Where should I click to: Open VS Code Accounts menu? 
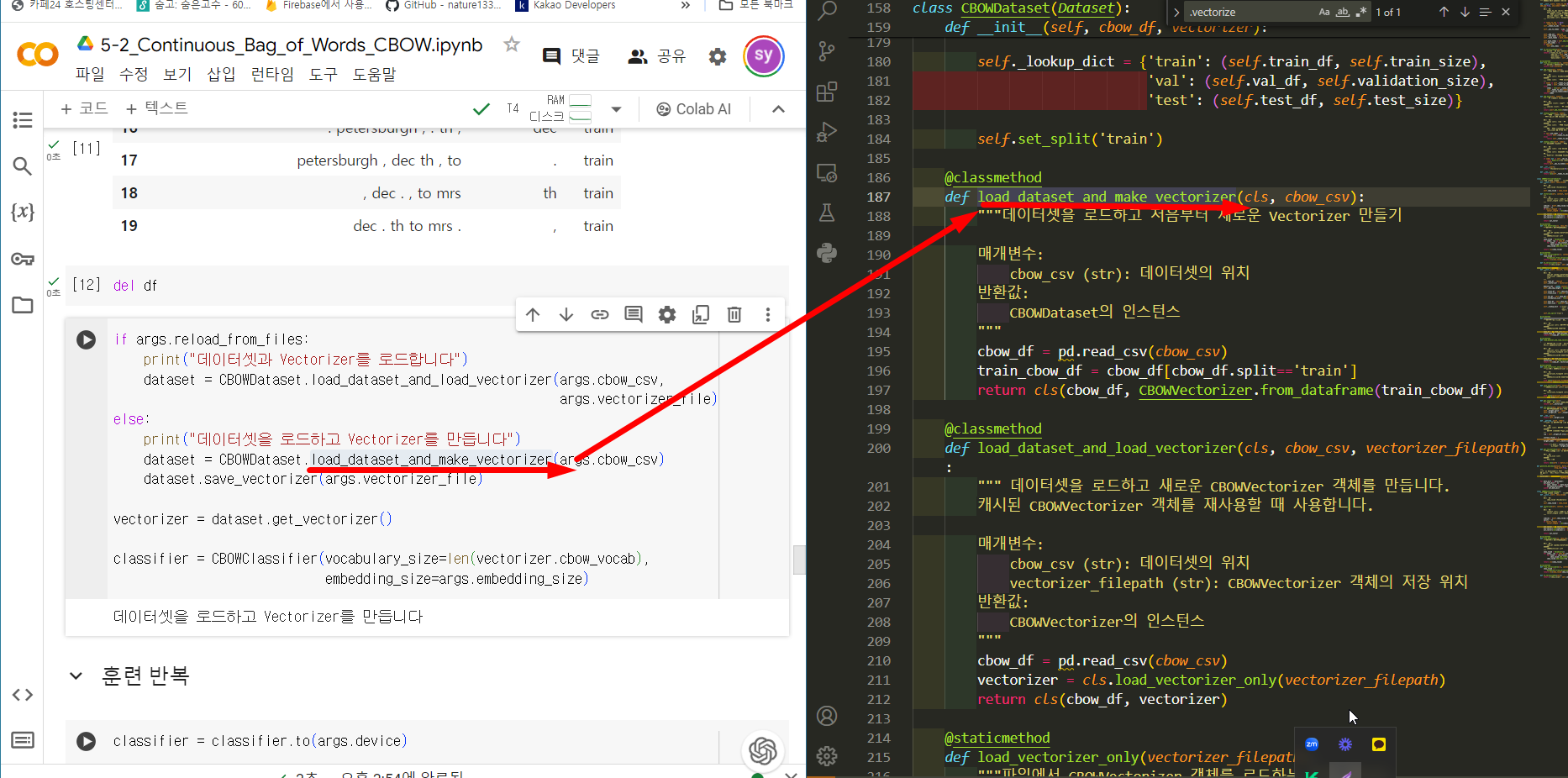coord(827,716)
